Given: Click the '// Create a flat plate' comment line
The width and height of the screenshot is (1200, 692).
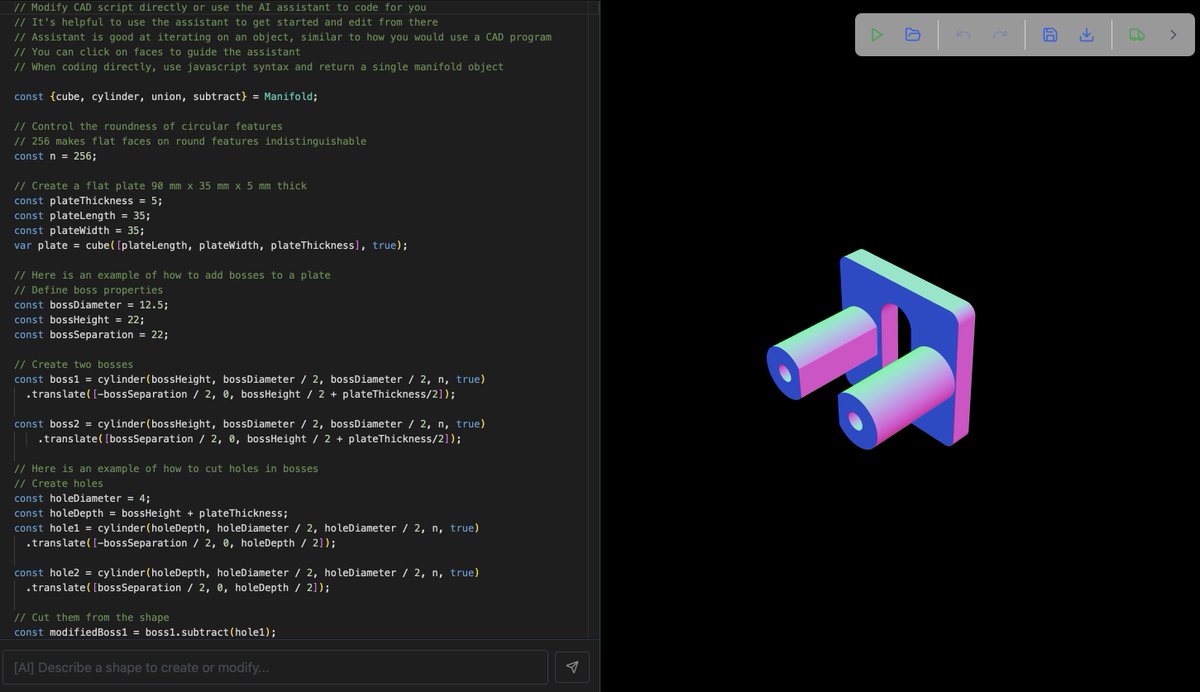Looking at the screenshot, I should click(160, 186).
